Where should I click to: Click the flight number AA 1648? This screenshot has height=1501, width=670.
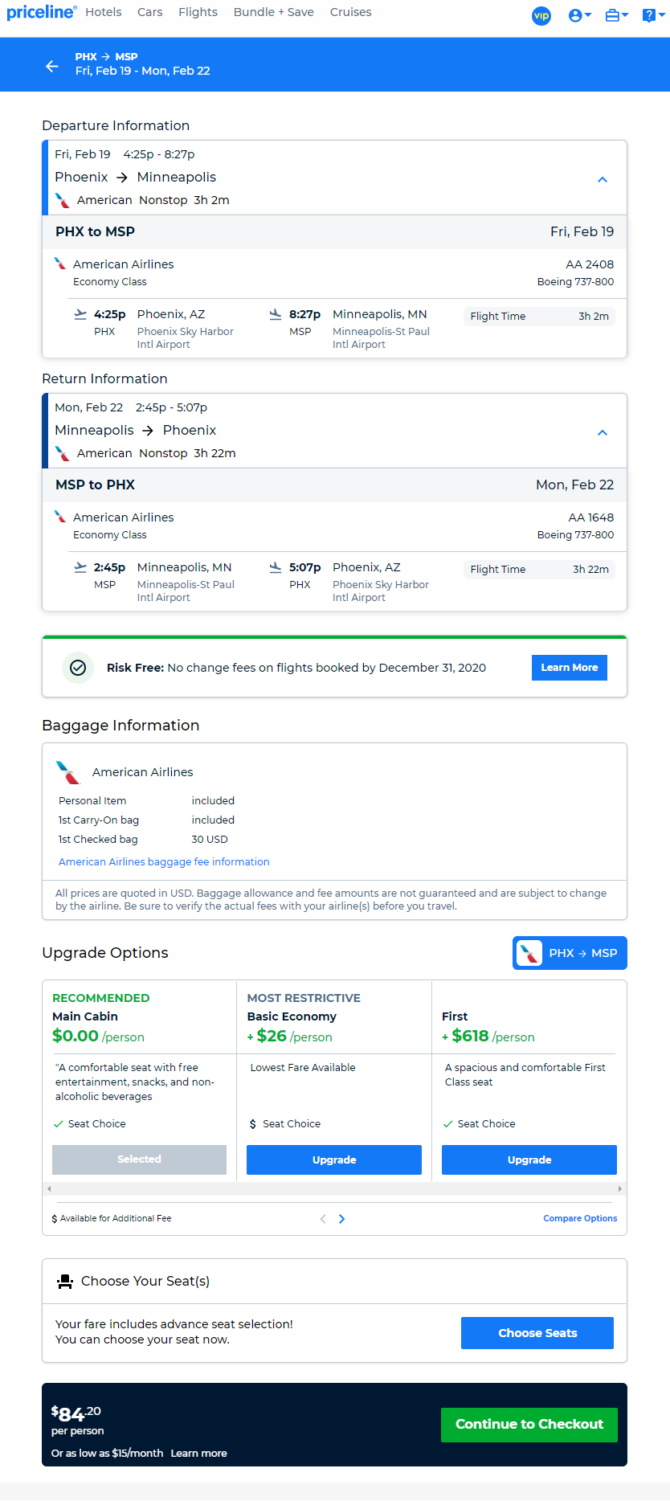coord(591,517)
